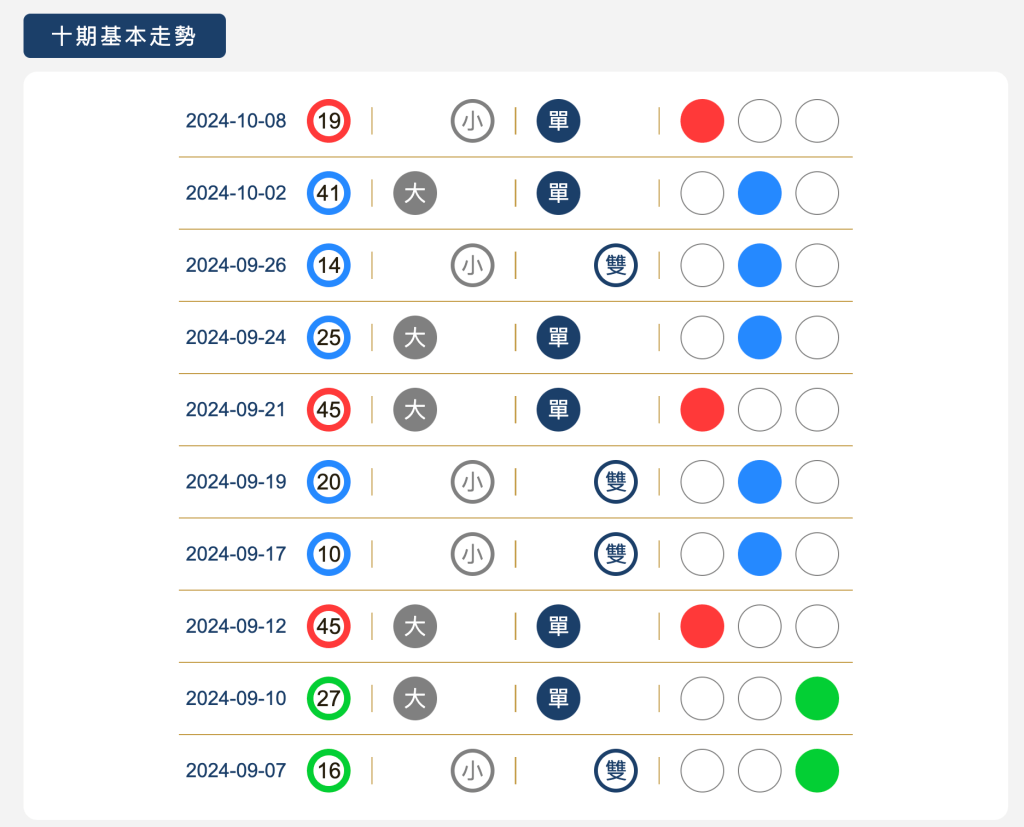
Task: Toggle the 小 marker on the top row
Action: [472, 121]
